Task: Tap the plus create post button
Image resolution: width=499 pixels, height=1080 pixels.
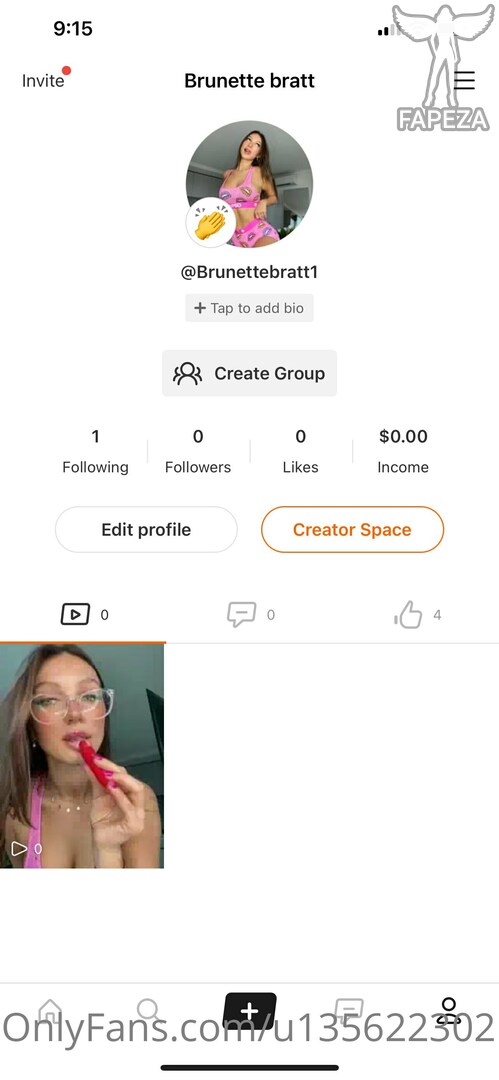Action: (250, 1012)
